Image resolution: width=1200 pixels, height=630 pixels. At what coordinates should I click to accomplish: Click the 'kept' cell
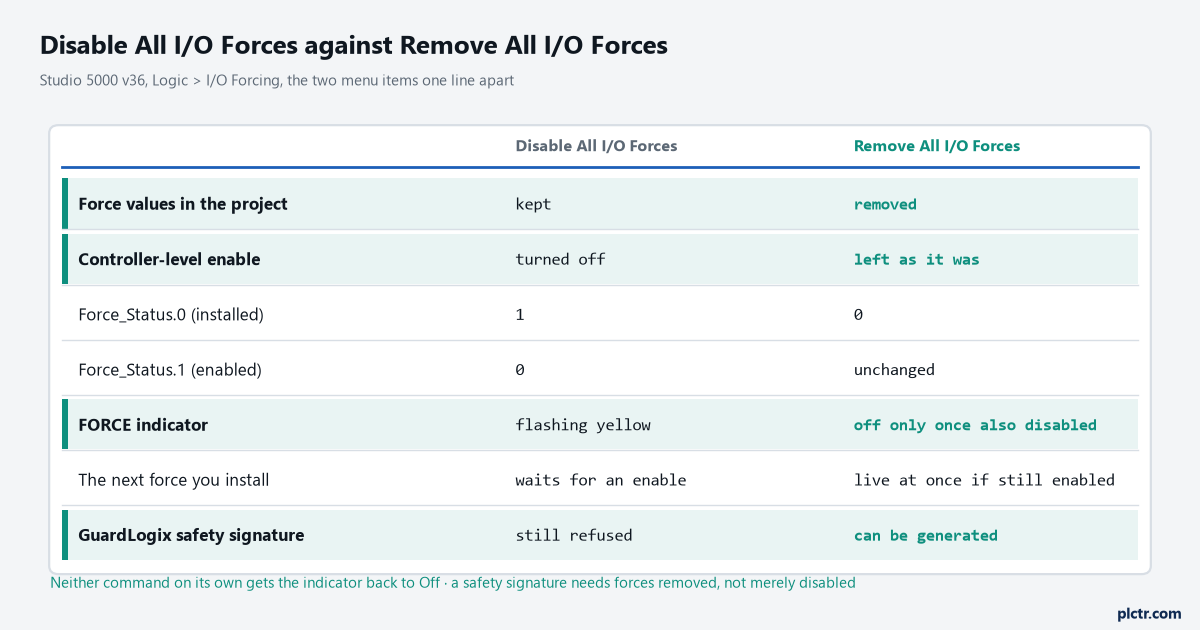coord(533,204)
